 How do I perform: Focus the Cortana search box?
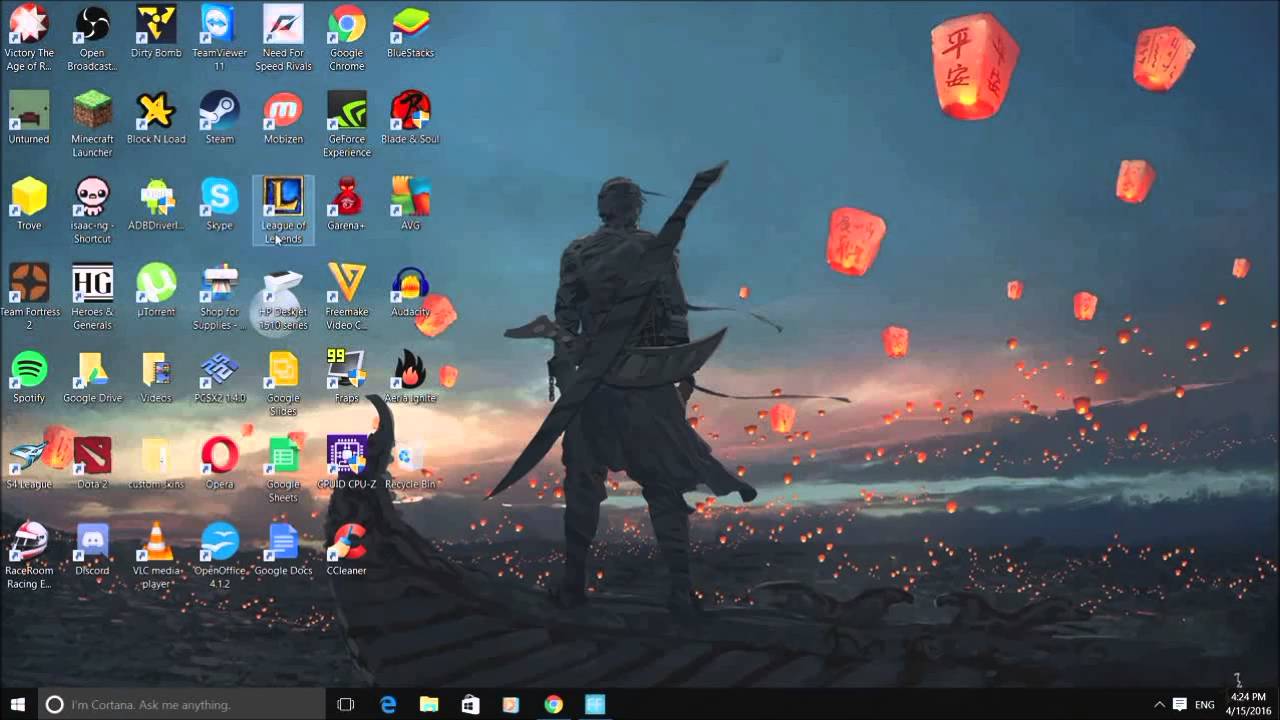(x=182, y=704)
